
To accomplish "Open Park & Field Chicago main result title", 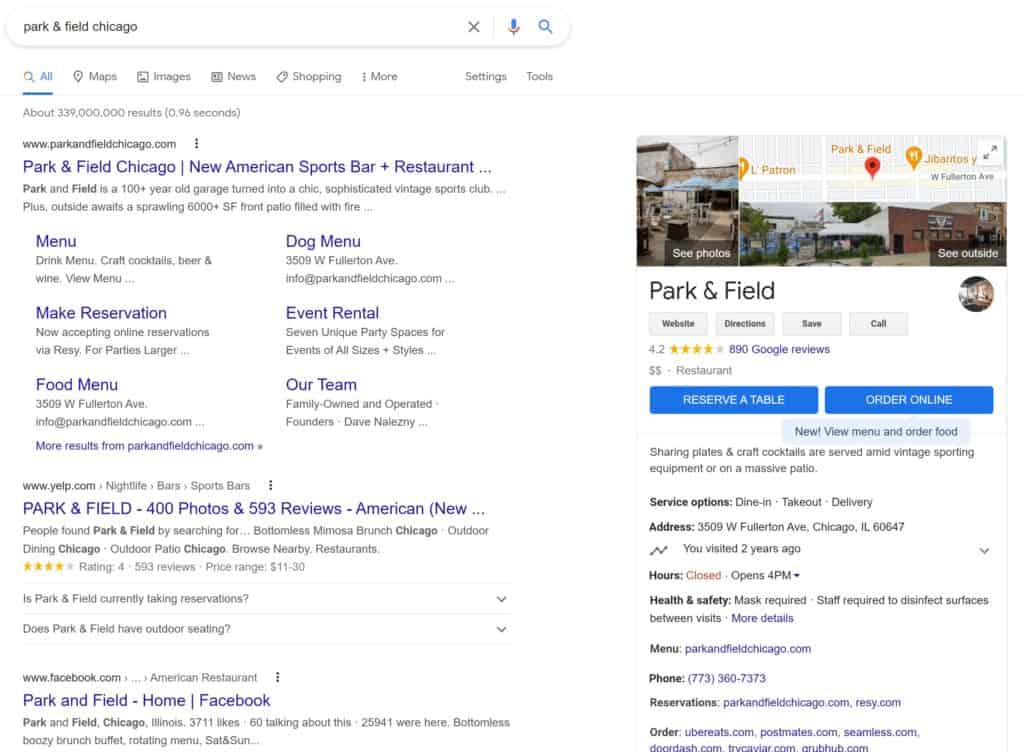I will point(257,167).
